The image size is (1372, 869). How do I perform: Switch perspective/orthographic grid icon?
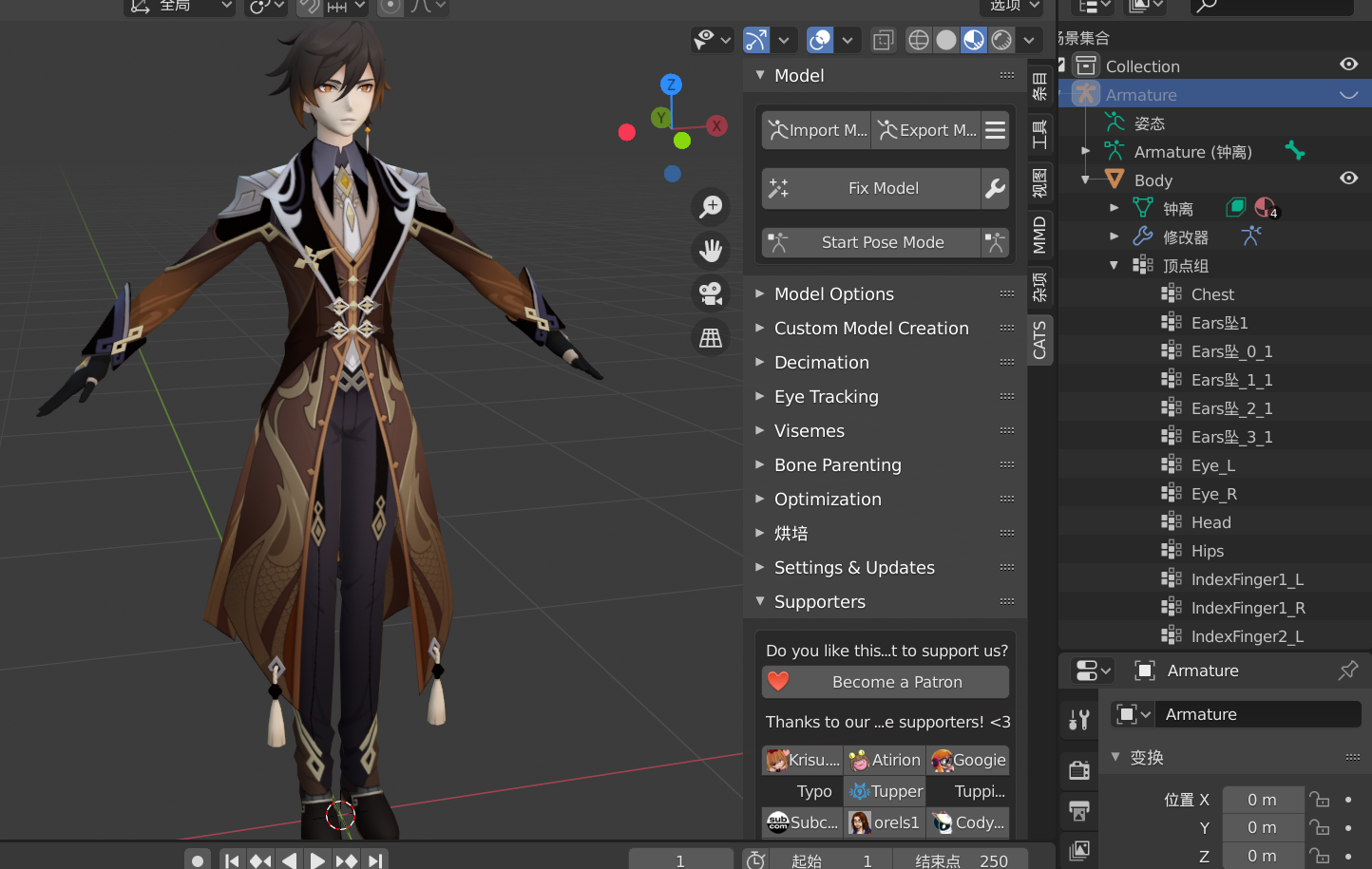tap(711, 337)
